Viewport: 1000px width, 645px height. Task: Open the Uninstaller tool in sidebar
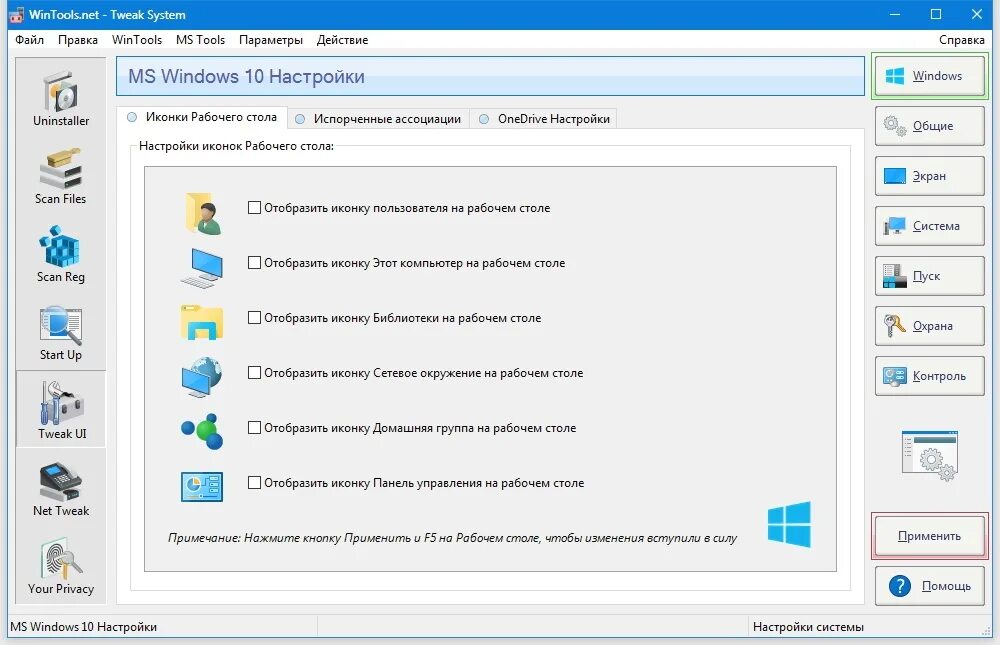61,98
